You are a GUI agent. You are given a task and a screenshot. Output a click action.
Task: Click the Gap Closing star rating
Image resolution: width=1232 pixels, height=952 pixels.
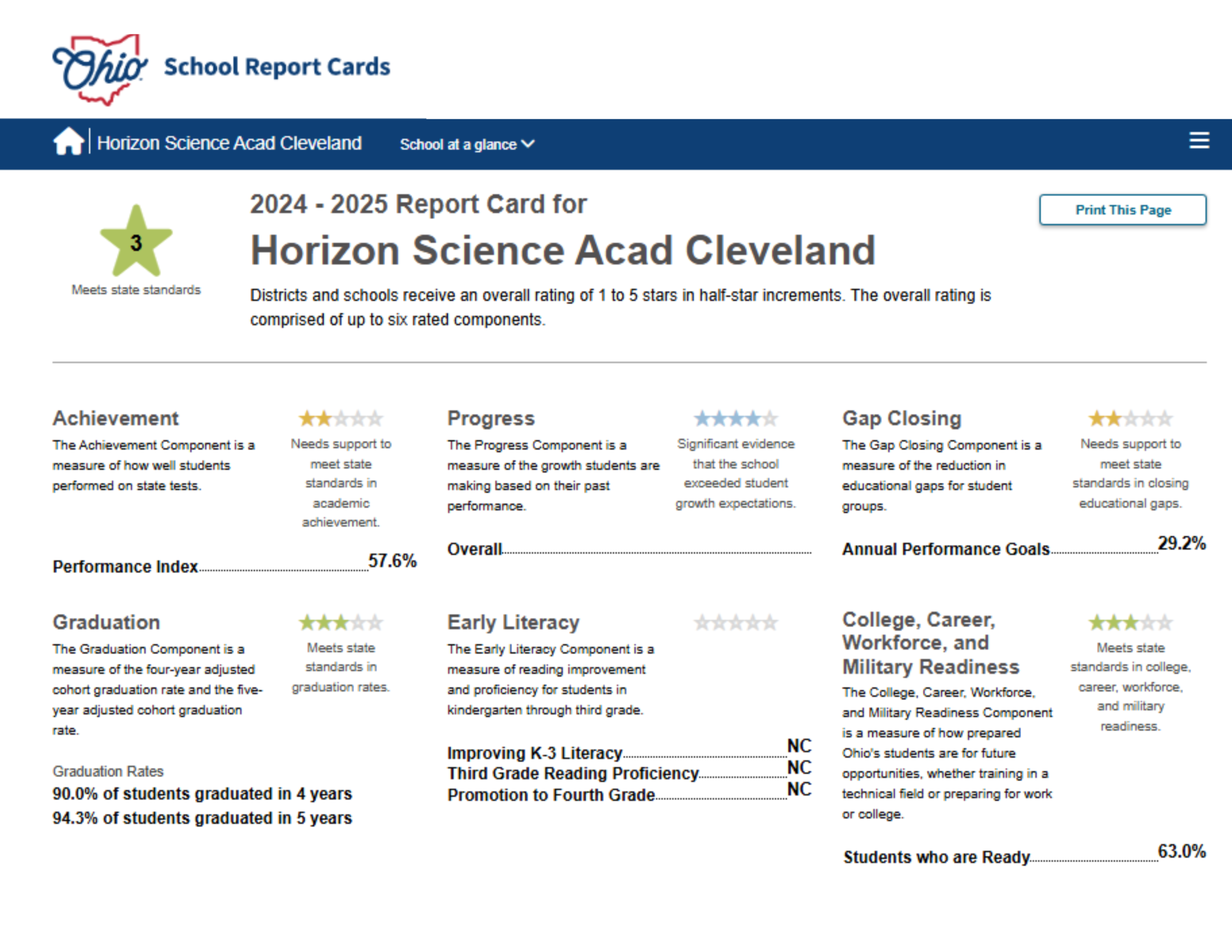(x=1130, y=418)
